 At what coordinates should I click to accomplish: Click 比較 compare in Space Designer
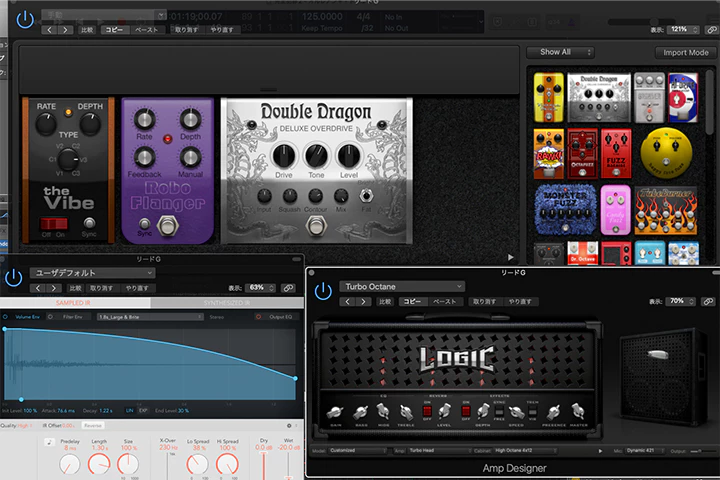(x=76, y=288)
